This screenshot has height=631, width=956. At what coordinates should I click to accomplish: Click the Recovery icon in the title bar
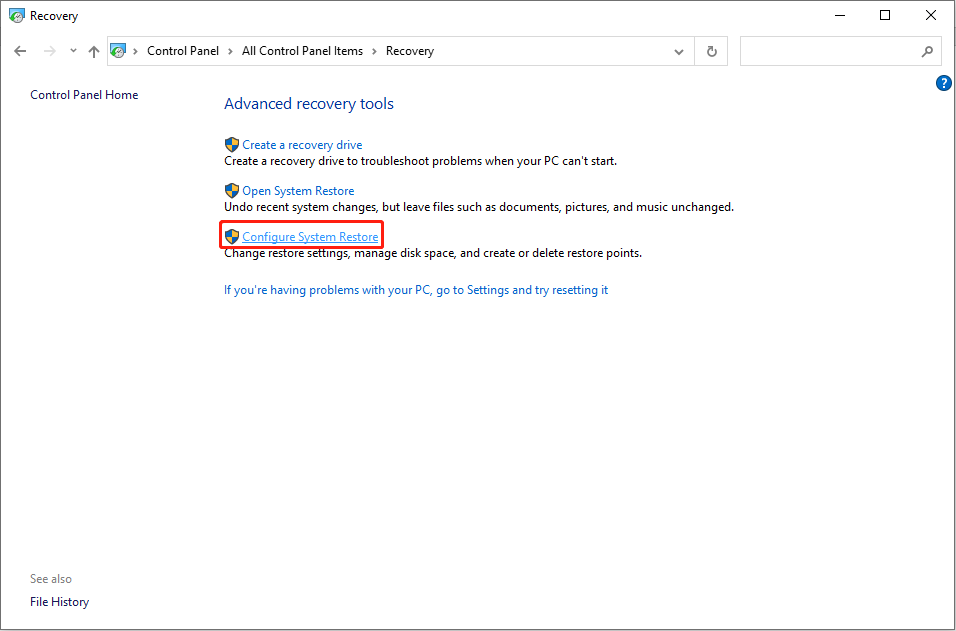tap(16, 16)
